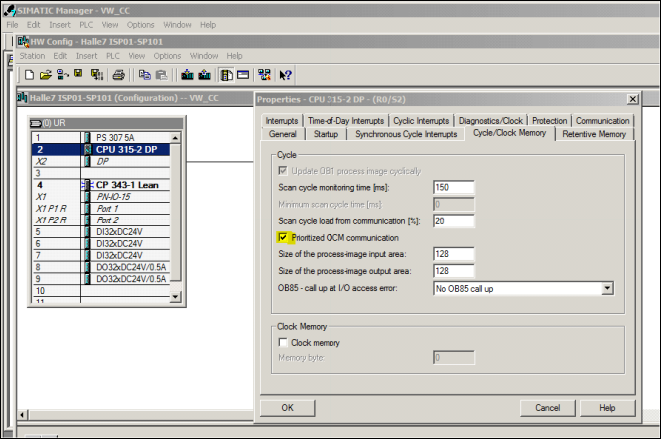Image resolution: width=661 pixels, height=439 pixels.
Task: Open the OB85 call up dropdown
Action: click(x=607, y=288)
